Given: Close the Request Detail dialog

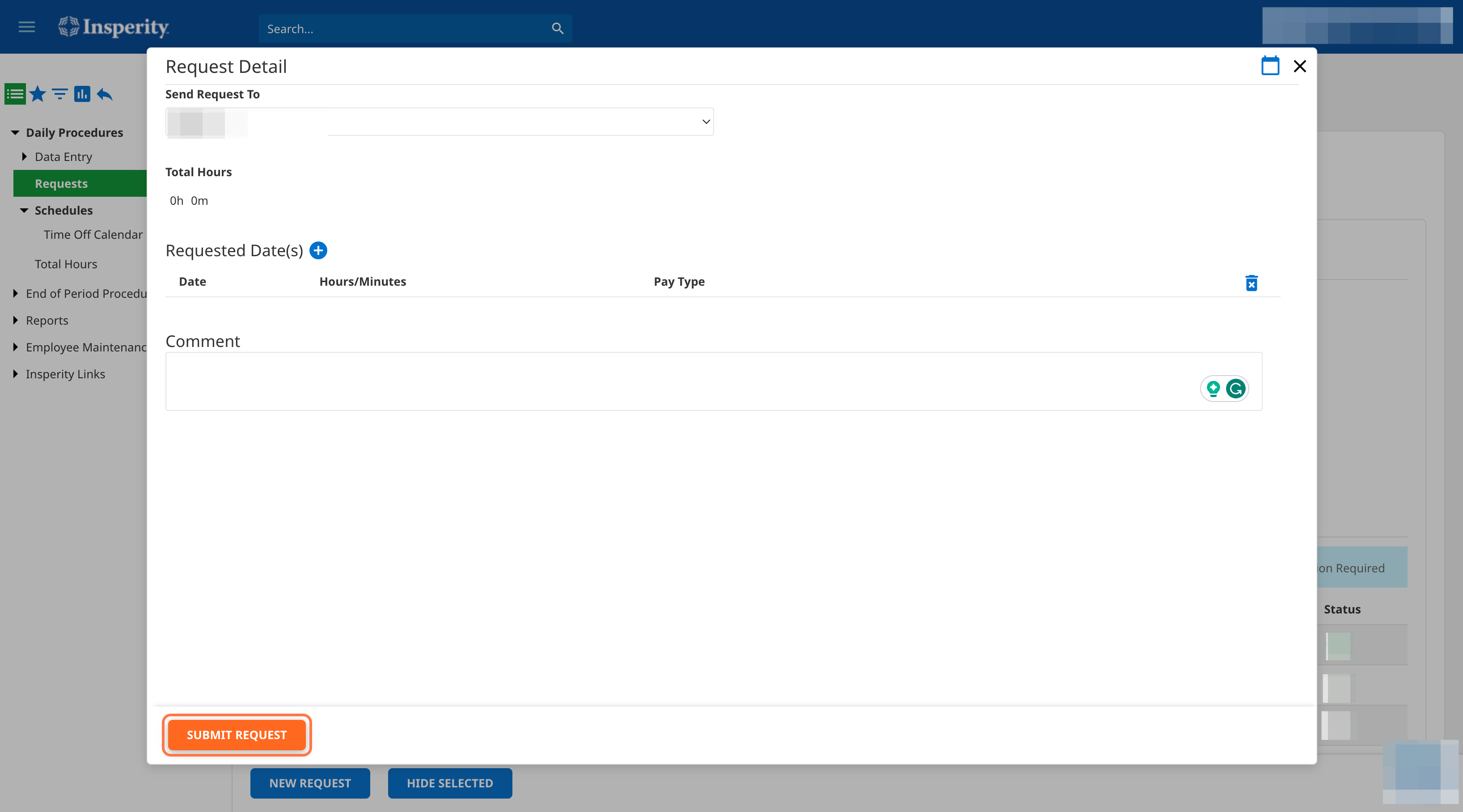Looking at the screenshot, I should tap(1299, 67).
